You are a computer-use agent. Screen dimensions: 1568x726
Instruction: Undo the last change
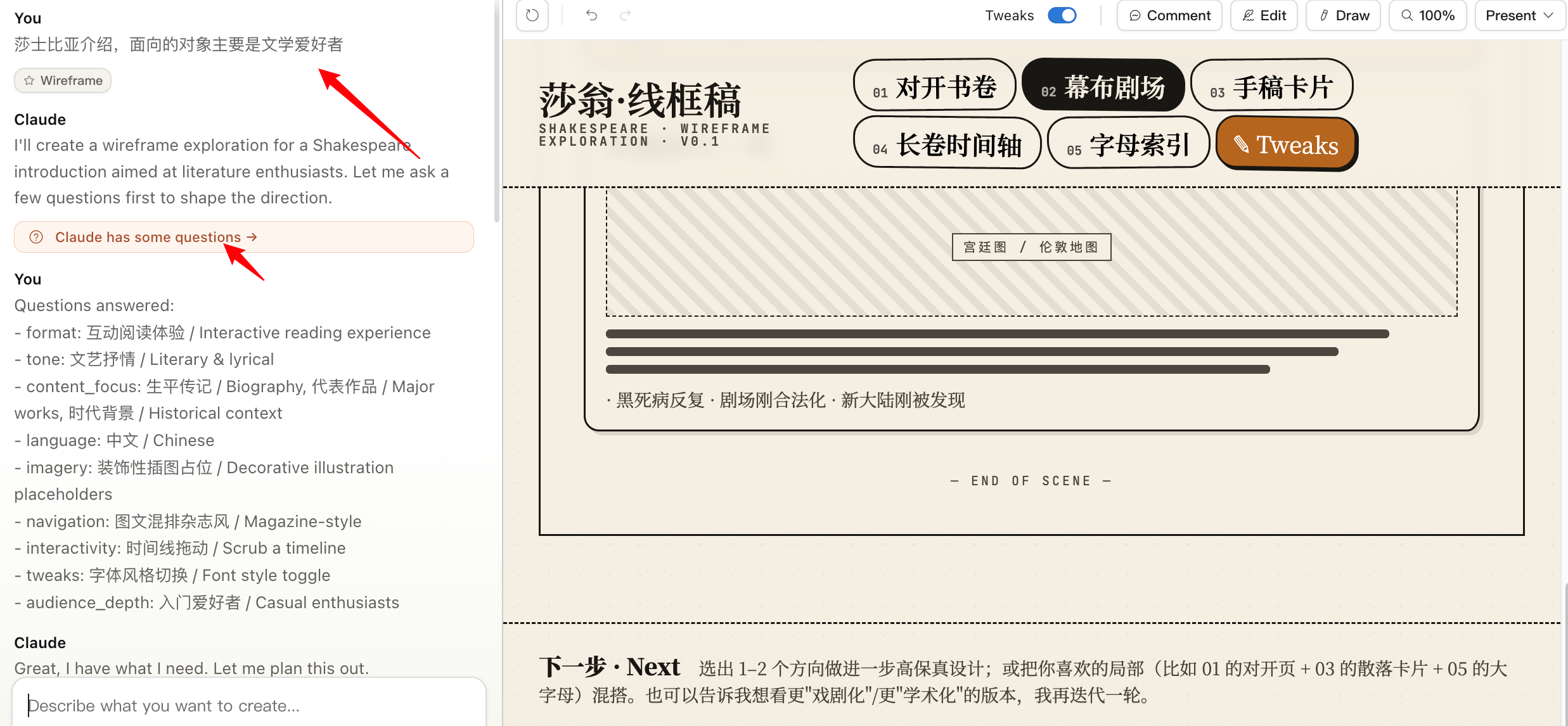pyautogui.click(x=591, y=15)
